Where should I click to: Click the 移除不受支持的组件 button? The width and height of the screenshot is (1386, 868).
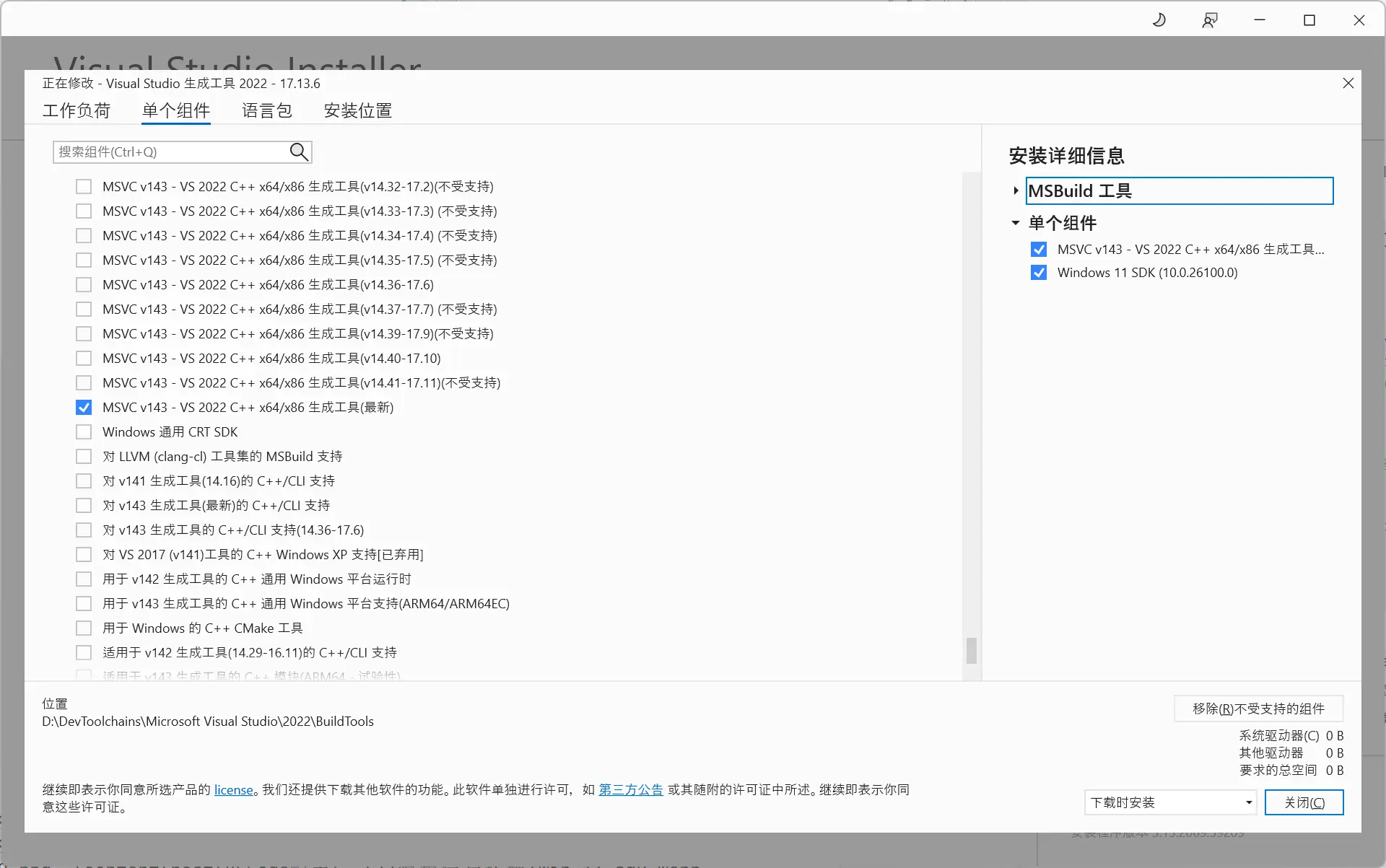pos(1258,709)
